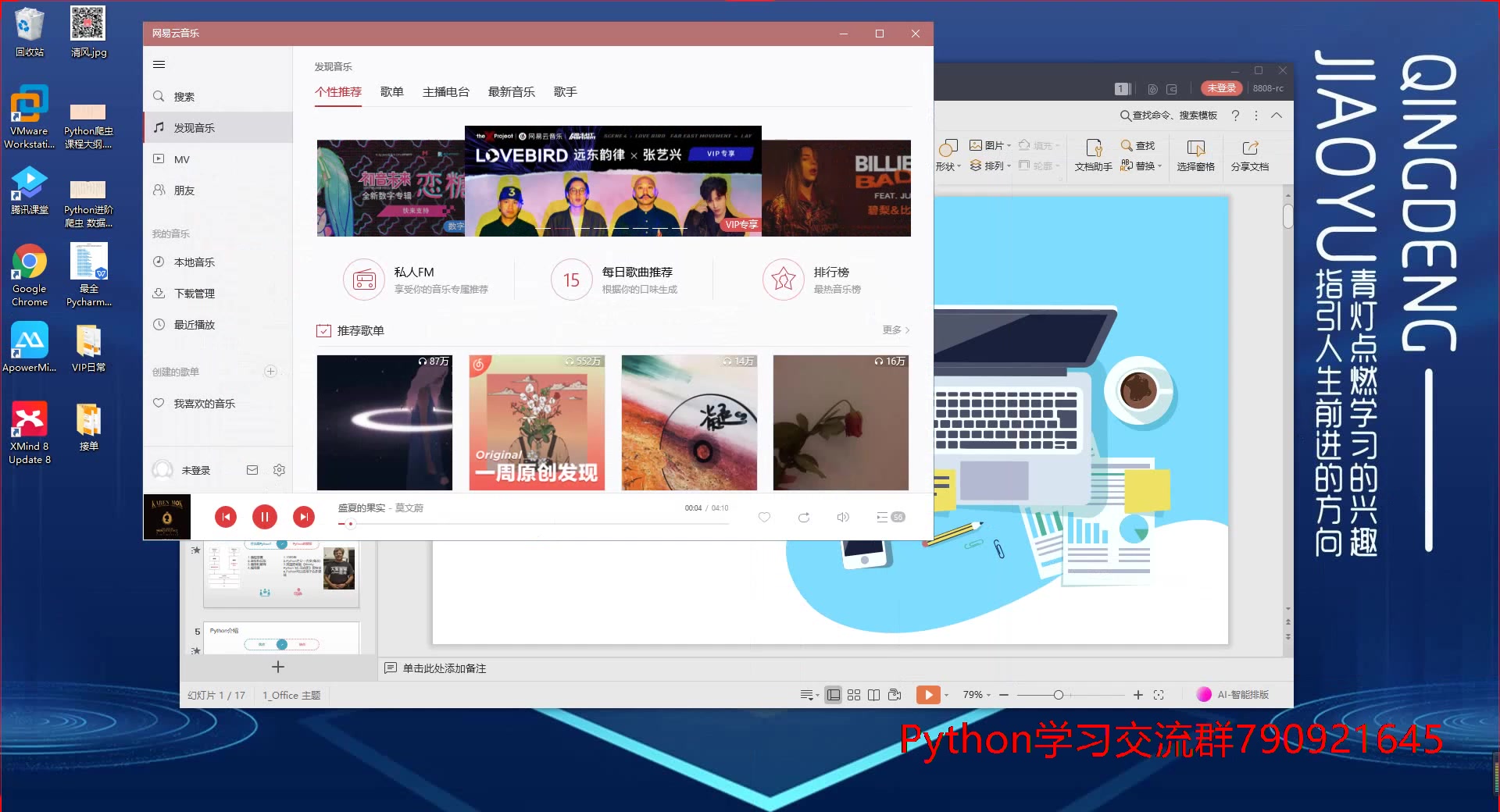Start slideshow with orange play button
The width and height of the screenshot is (1500, 812).
coord(928,695)
